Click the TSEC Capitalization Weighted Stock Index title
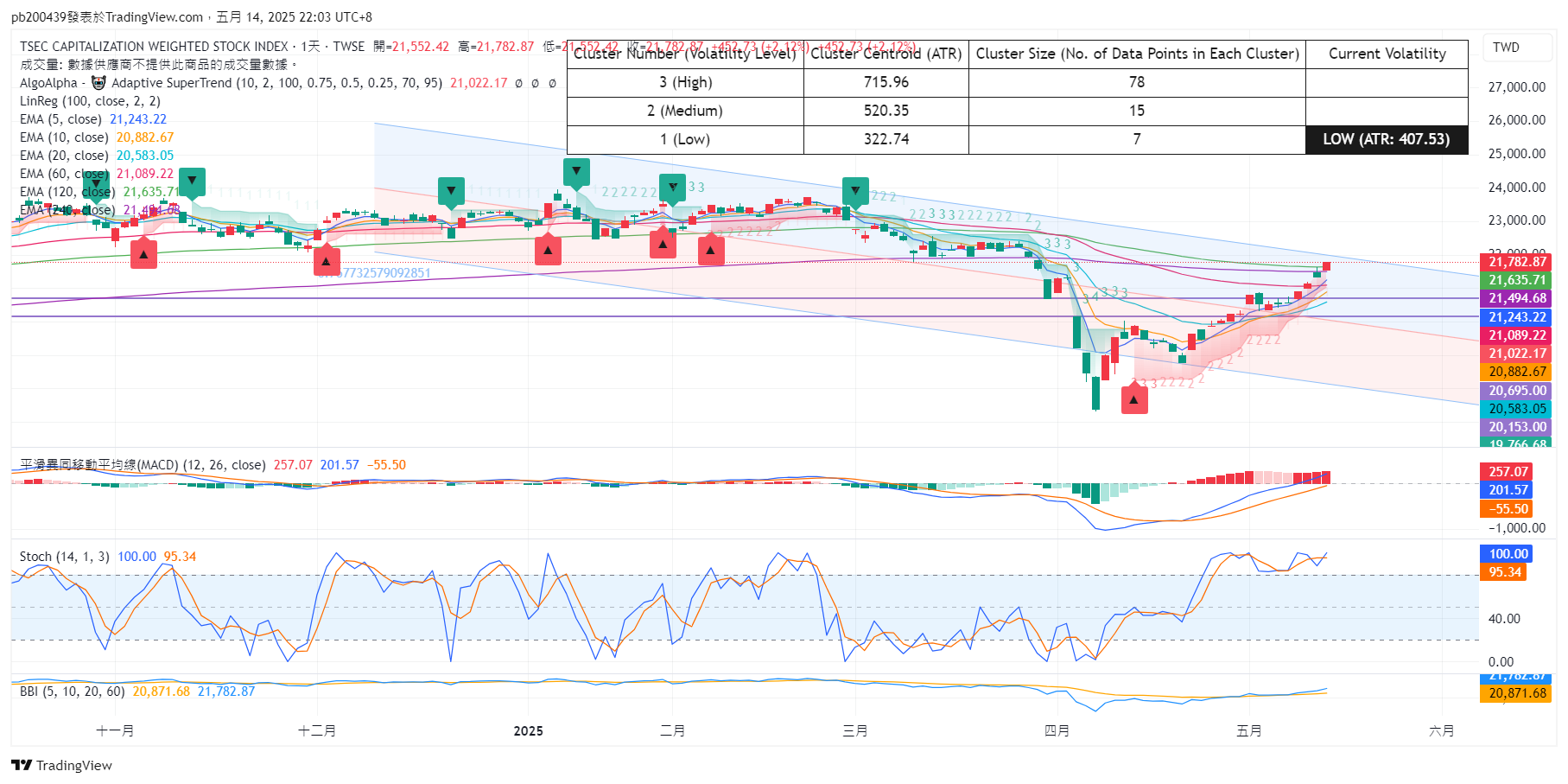This screenshot has width=1568, height=784. coord(154,47)
